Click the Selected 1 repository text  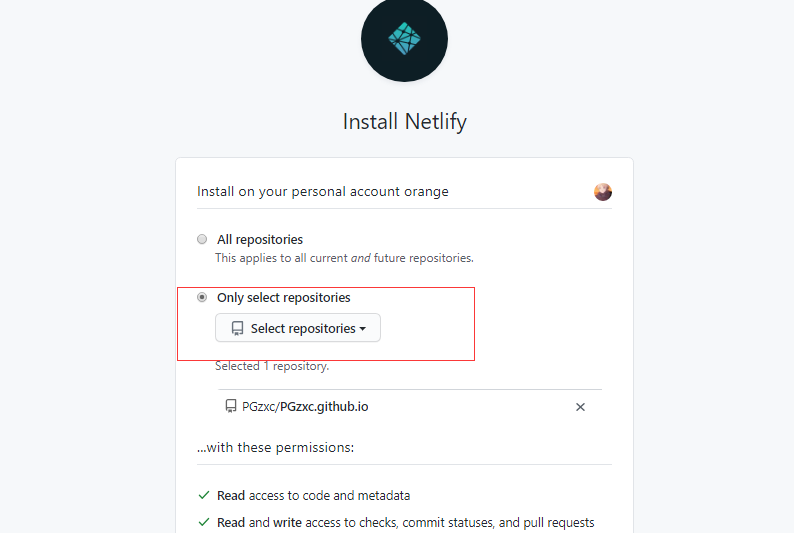272,366
